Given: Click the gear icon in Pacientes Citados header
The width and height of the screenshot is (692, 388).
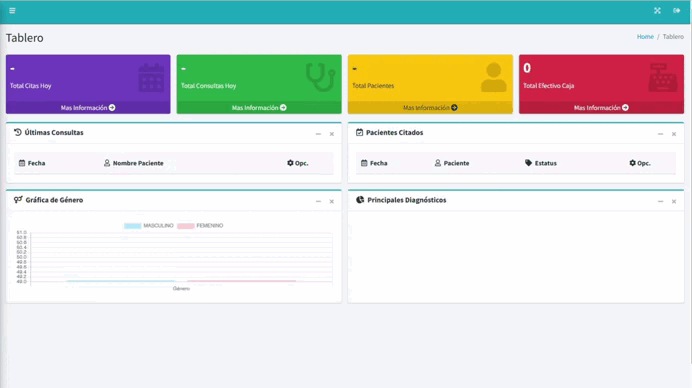Looking at the screenshot, I should coord(632,163).
